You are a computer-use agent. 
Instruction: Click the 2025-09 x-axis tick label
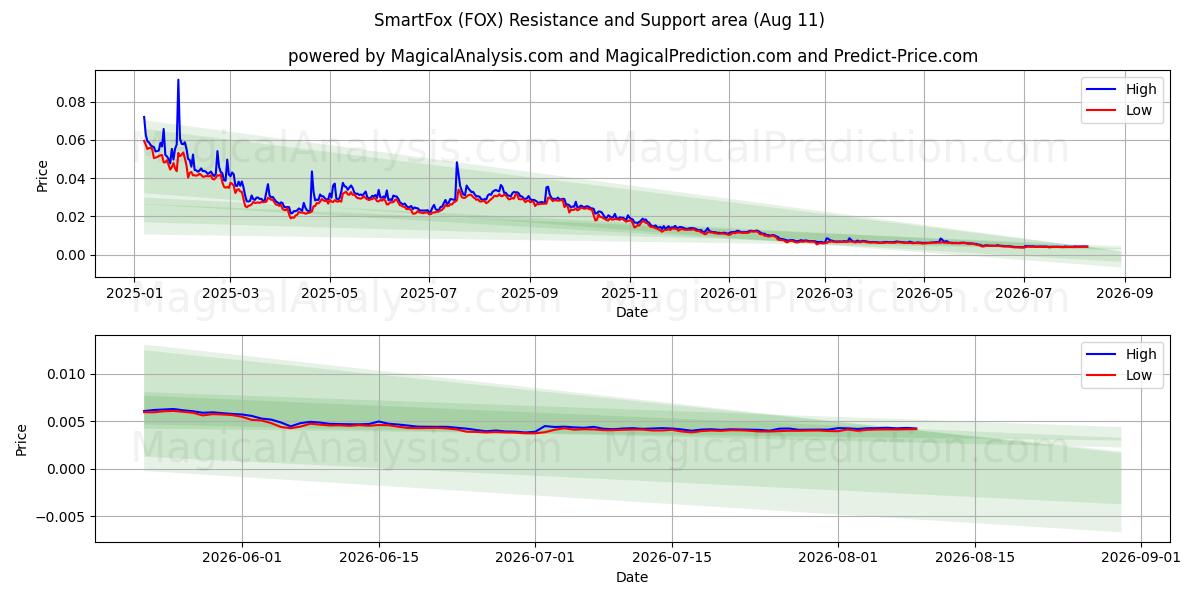tap(530, 294)
